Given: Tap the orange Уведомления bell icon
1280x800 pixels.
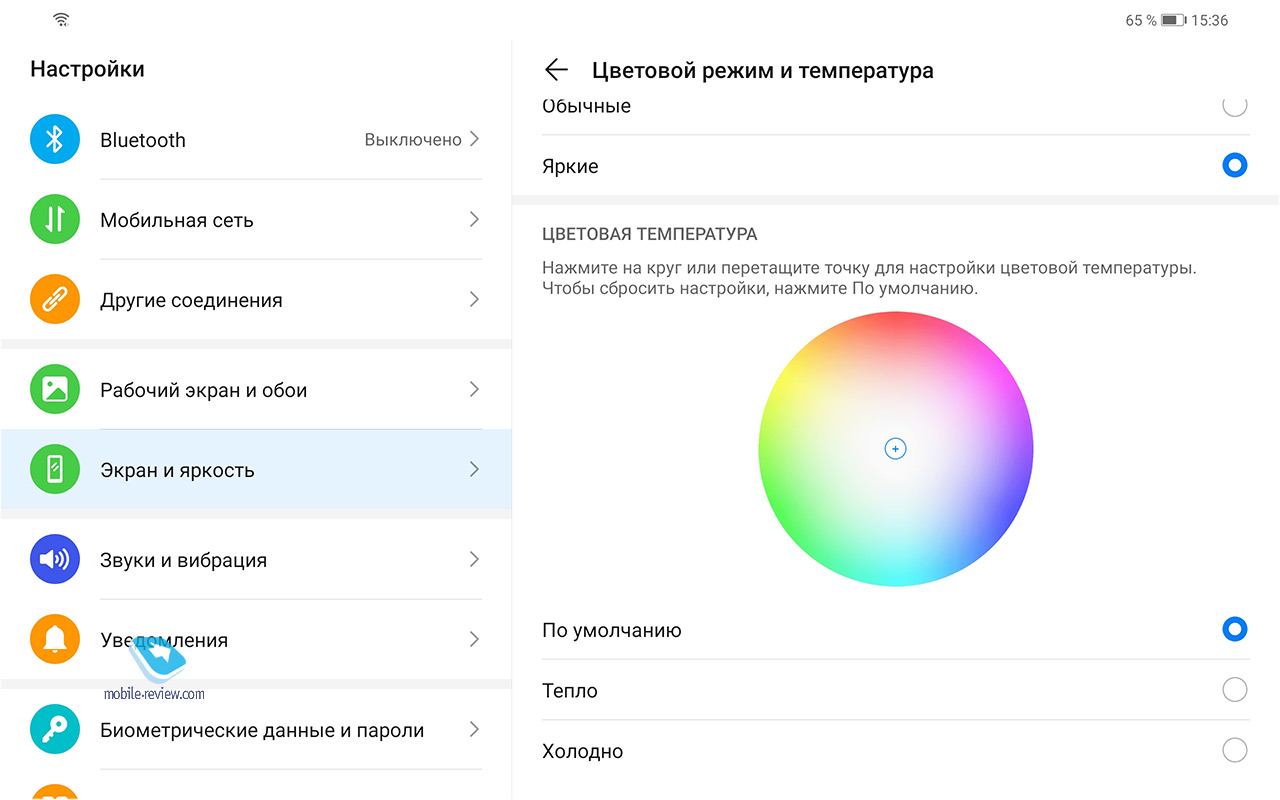Looking at the screenshot, I should [x=55, y=639].
